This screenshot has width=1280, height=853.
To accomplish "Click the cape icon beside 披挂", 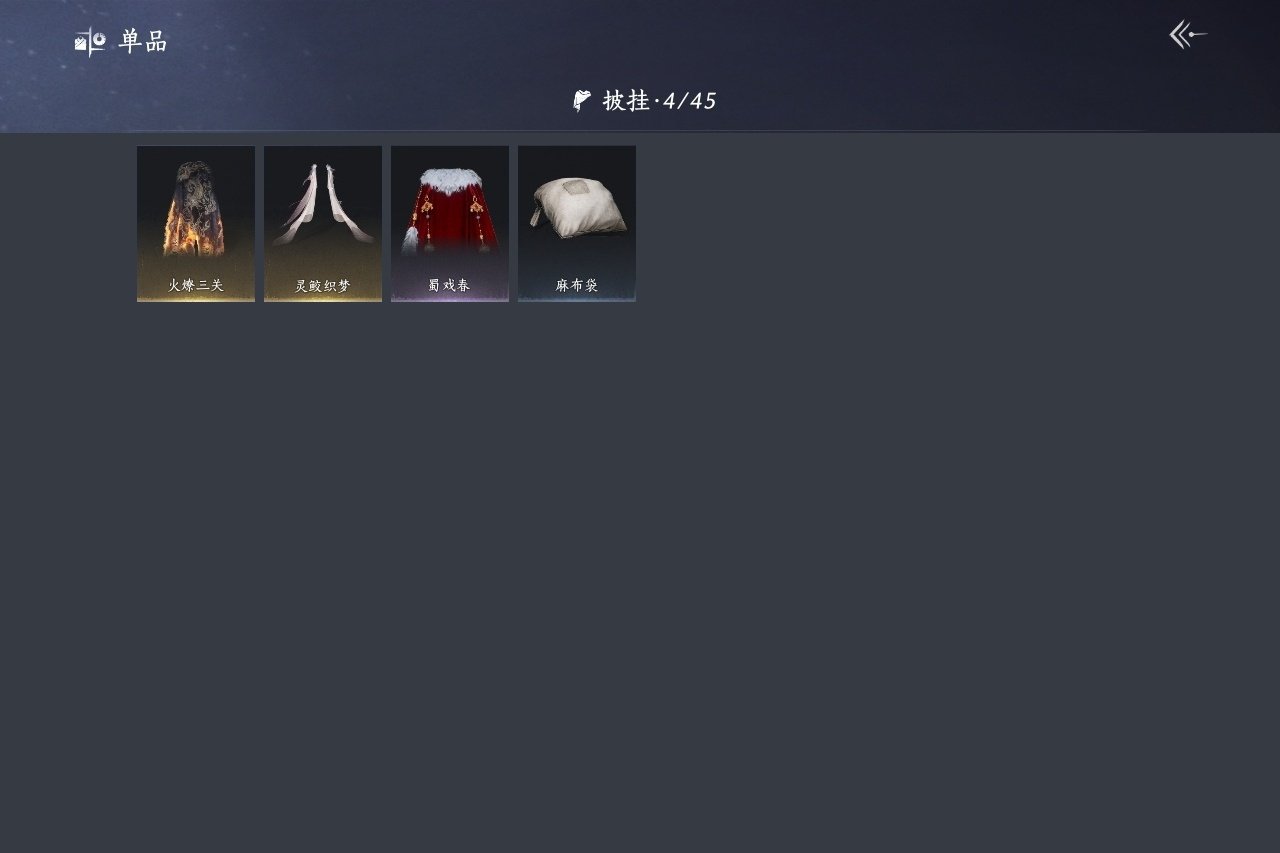I will click(582, 101).
